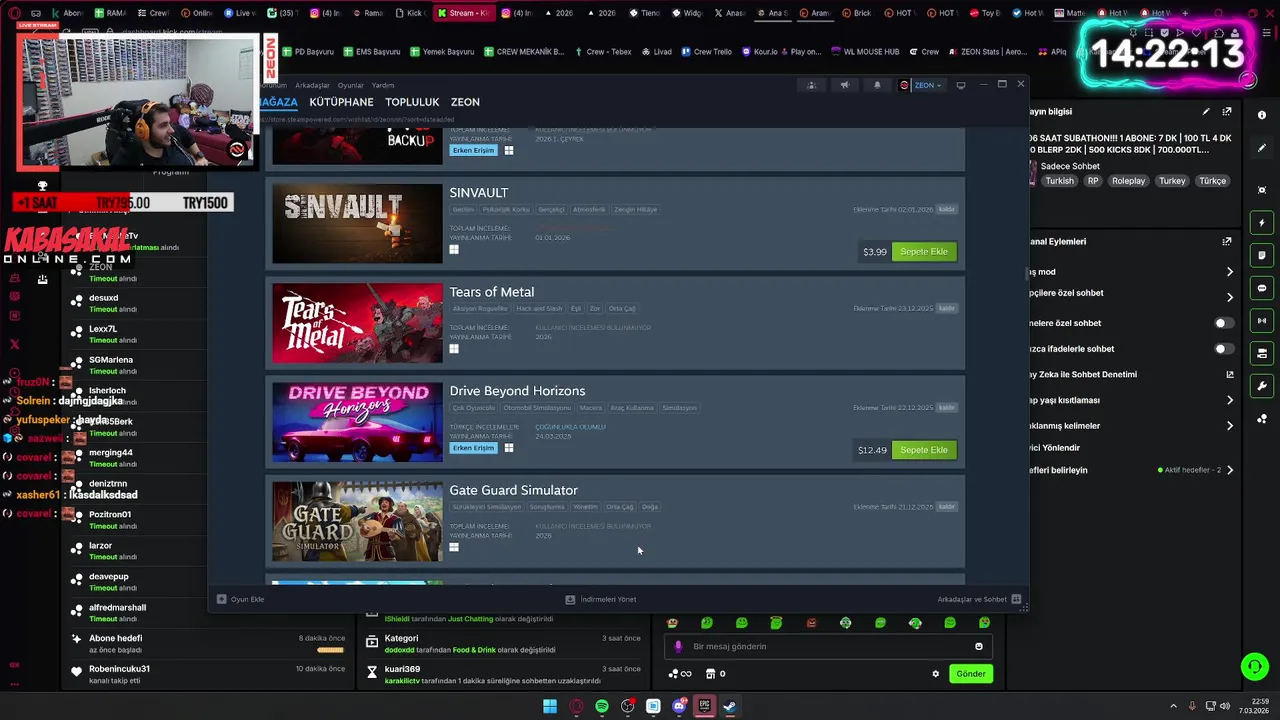The width and height of the screenshot is (1280, 720).
Task: Click lightning bolt icon in sidebar
Action: click(1262, 223)
